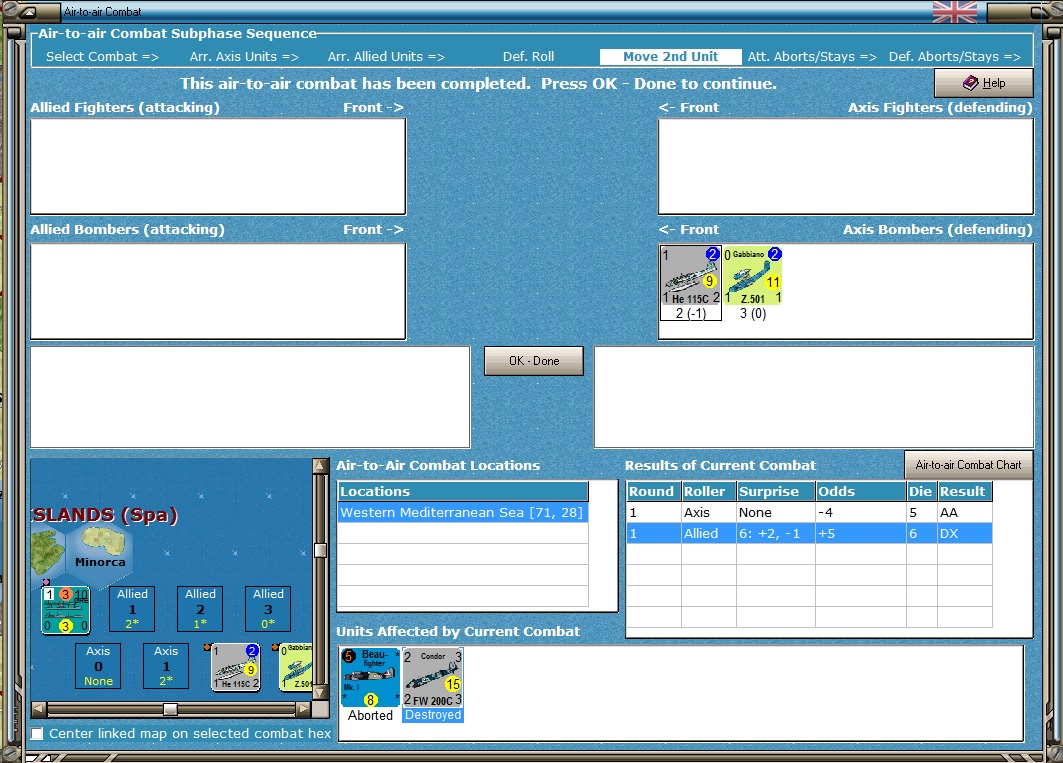The image size is (1063, 763).
Task: Click the Allied 2 sea box marker
Action: point(200,608)
